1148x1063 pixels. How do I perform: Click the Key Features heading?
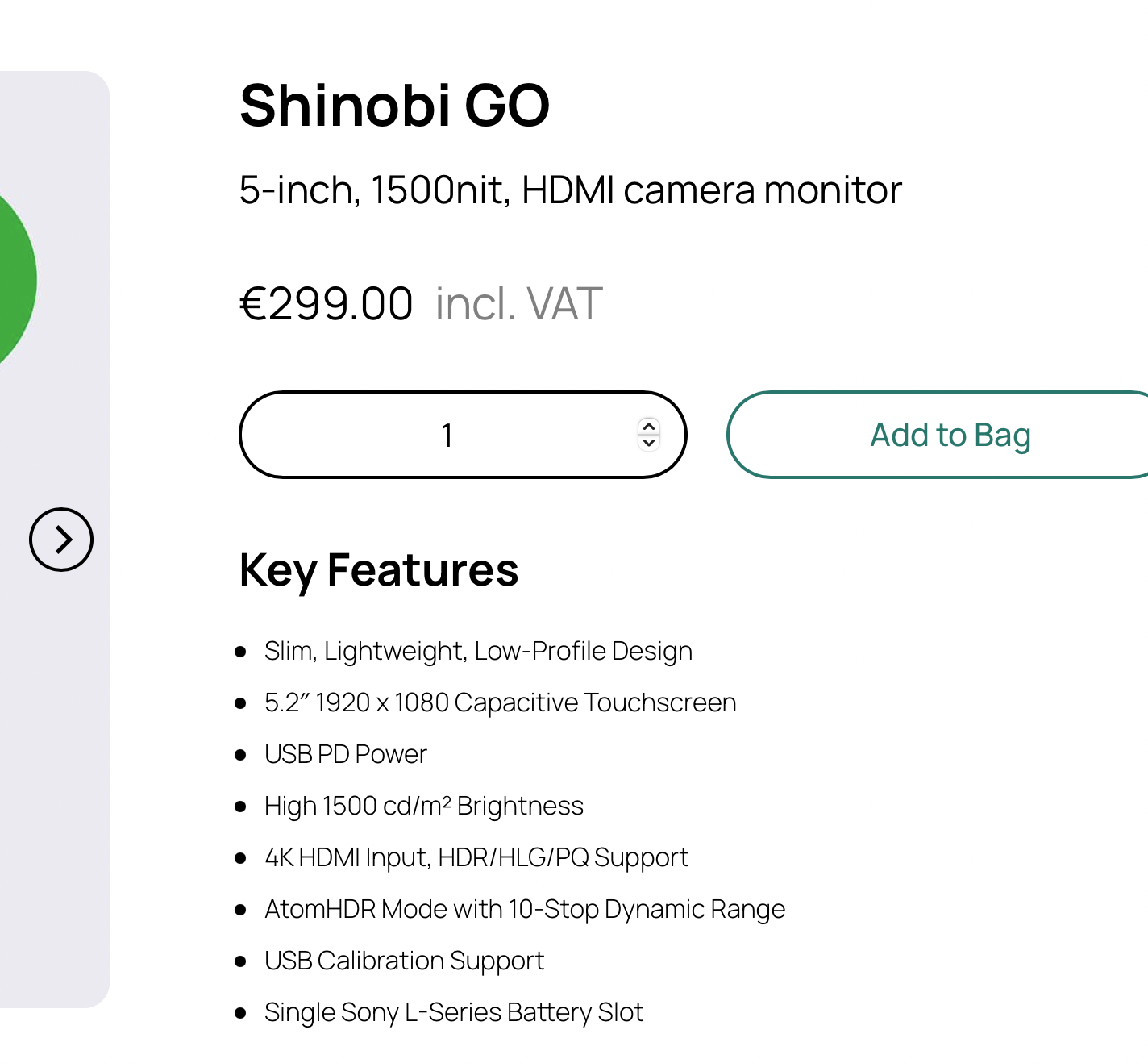[379, 570]
